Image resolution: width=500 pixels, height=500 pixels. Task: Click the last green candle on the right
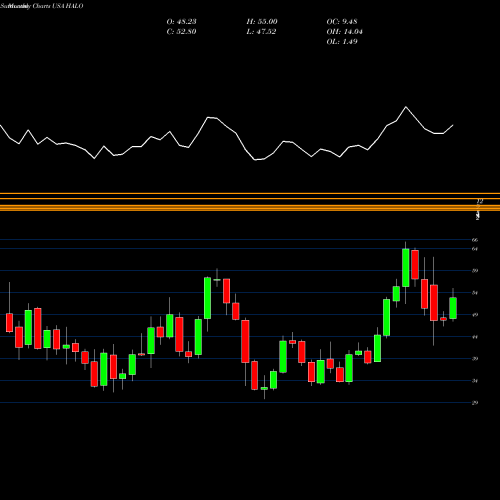click(x=453, y=308)
